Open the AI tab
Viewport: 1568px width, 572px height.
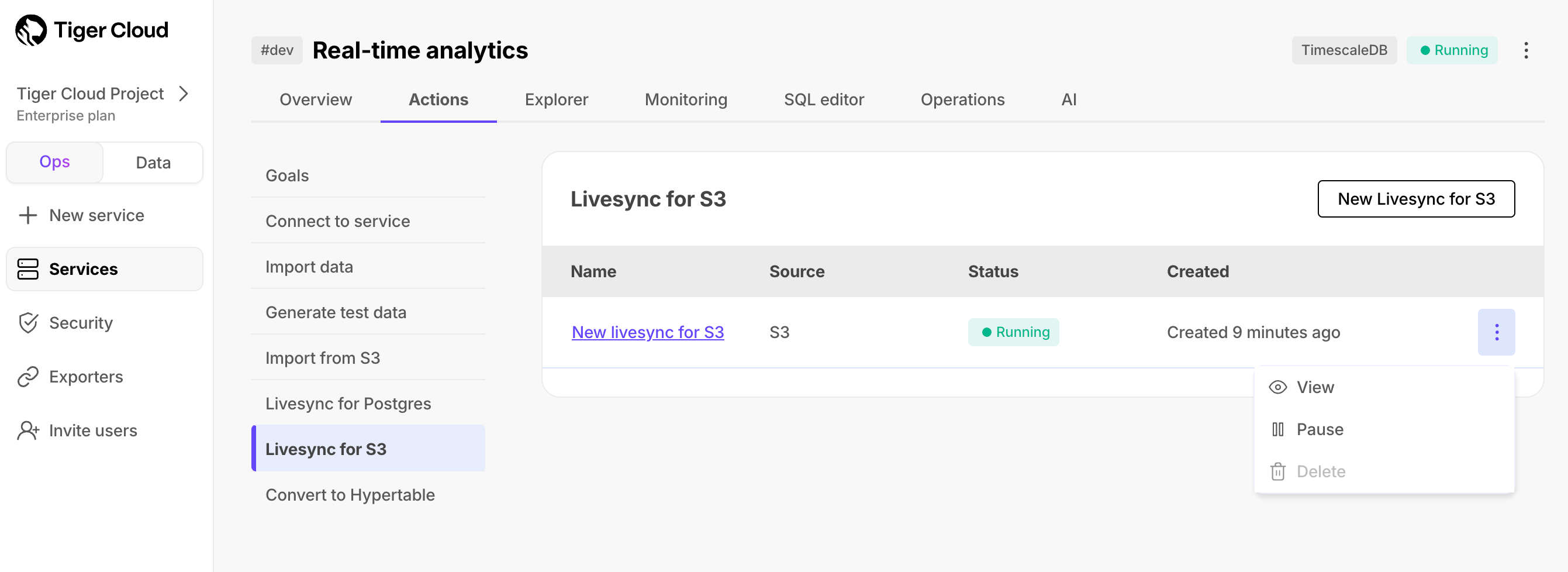1069,99
